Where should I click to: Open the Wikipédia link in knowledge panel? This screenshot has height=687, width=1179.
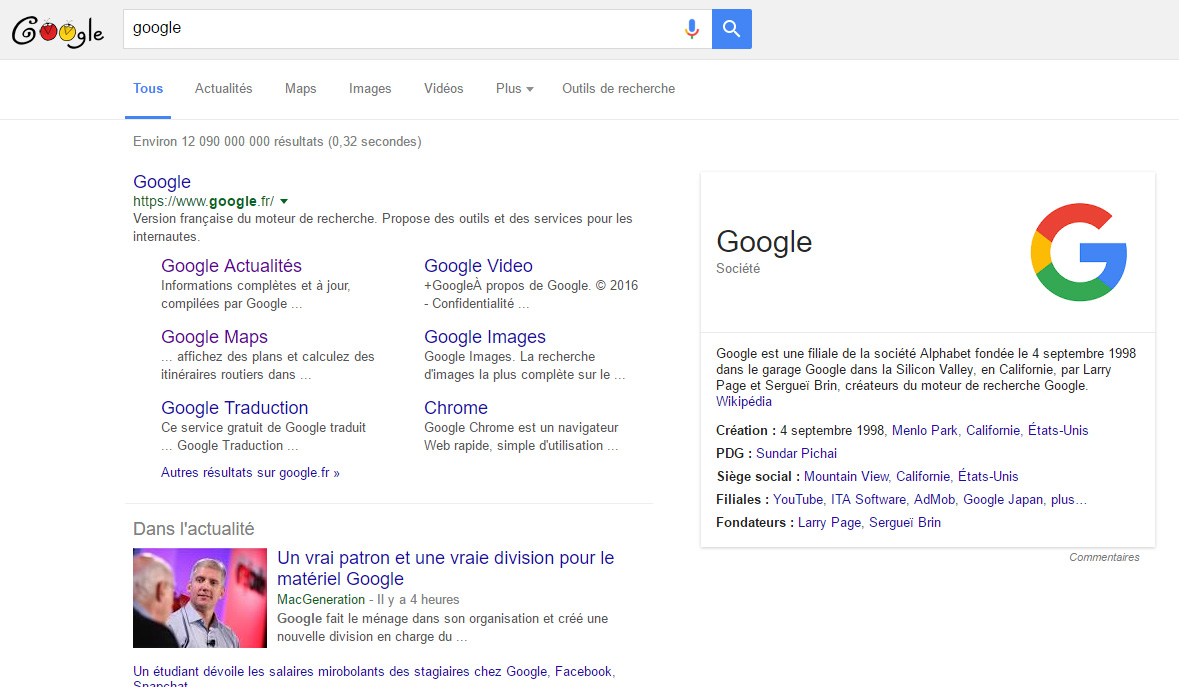click(x=744, y=401)
